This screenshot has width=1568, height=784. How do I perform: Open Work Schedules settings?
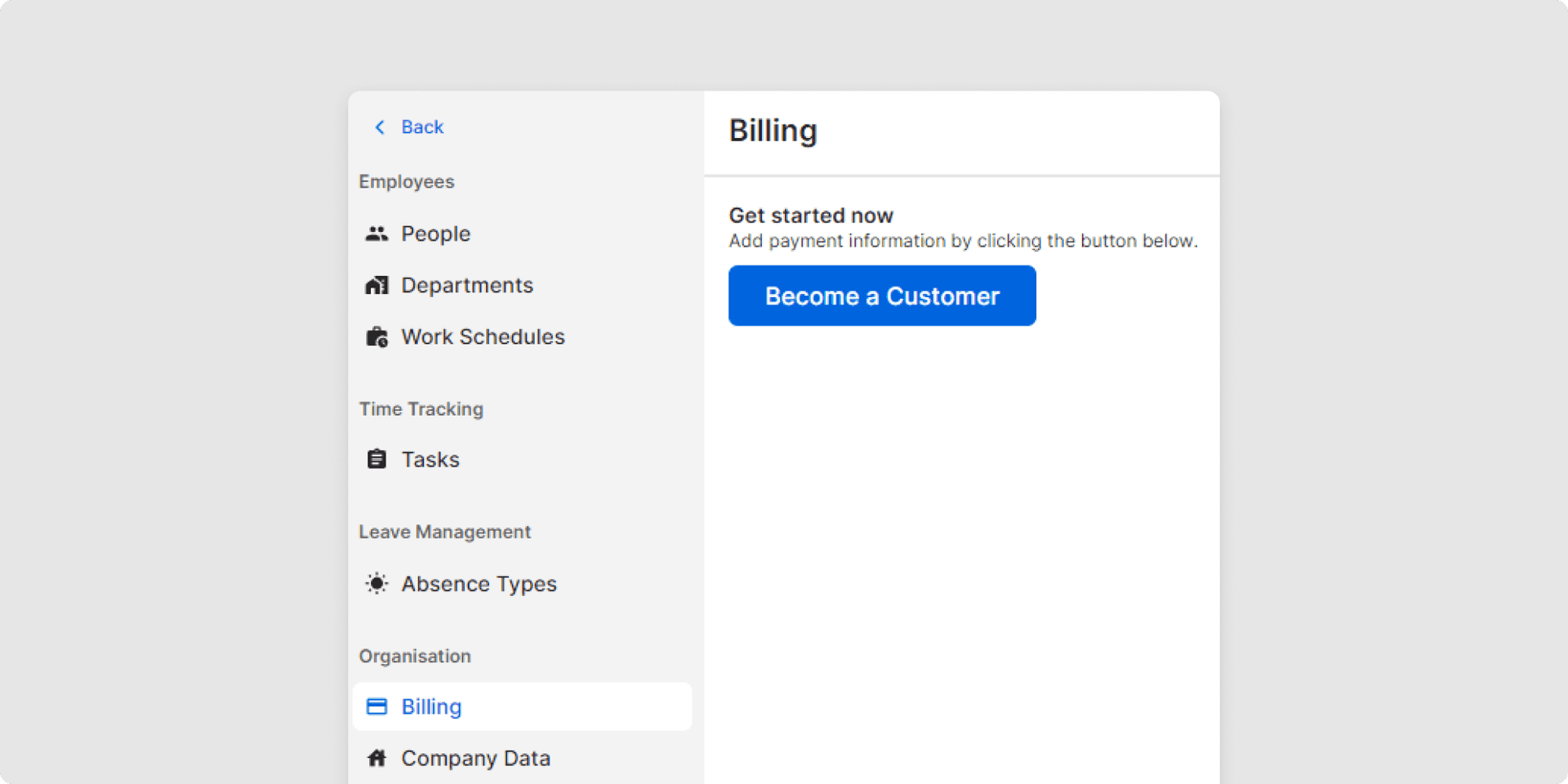coord(483,337)
